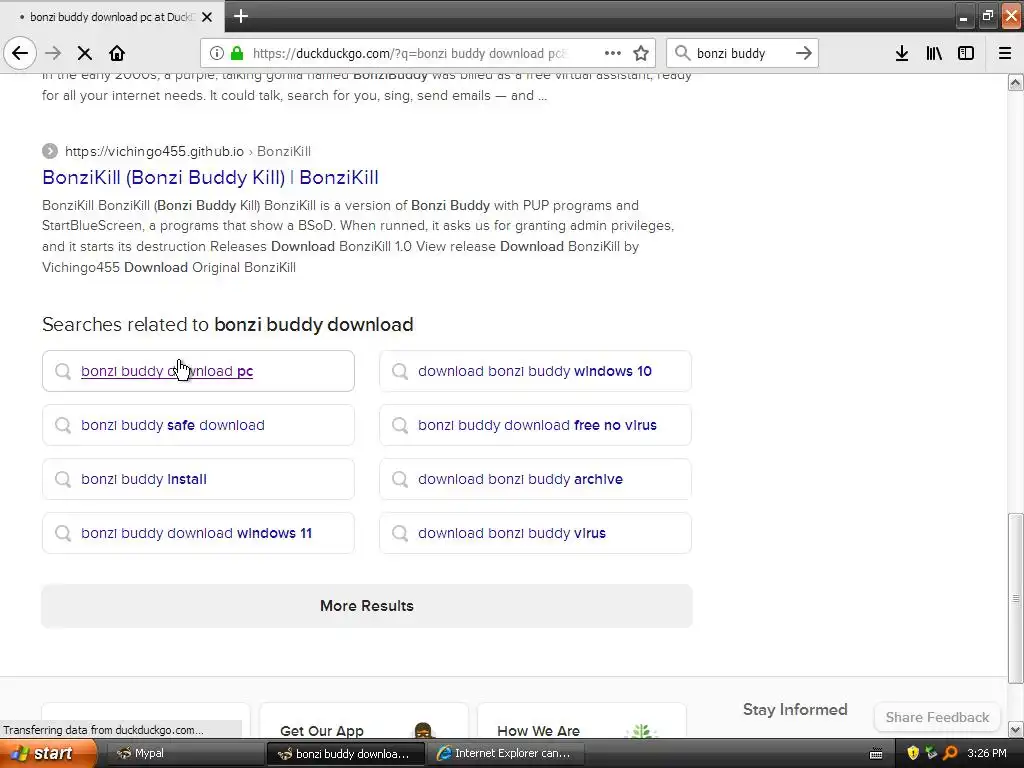The height and width of the screenshot is (768, 1024).
Task: Click the forward navigation arrow
Action: click(x=53, y=53)
